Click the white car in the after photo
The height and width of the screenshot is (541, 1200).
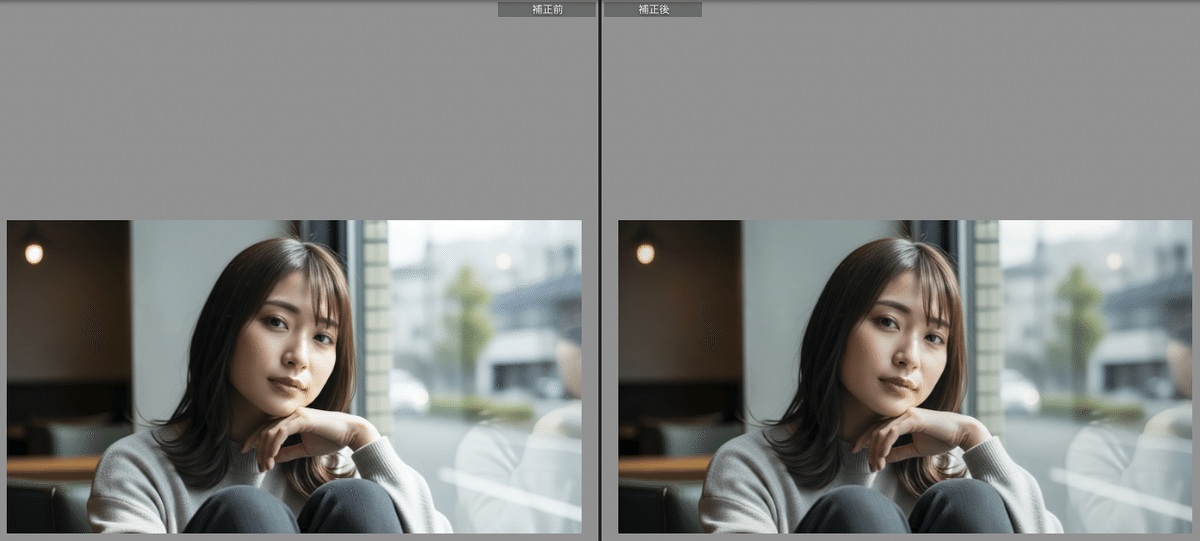[1018, 390]
